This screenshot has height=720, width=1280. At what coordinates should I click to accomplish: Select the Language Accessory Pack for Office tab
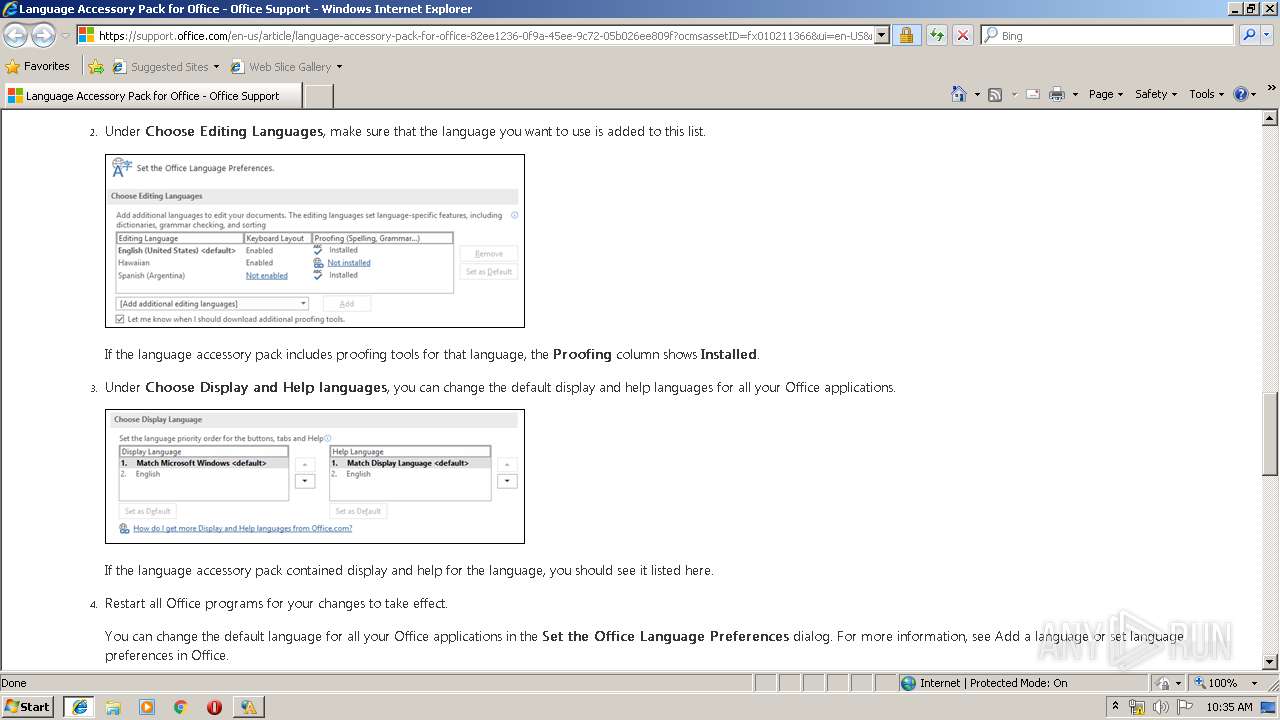click(x=152, y=96)
